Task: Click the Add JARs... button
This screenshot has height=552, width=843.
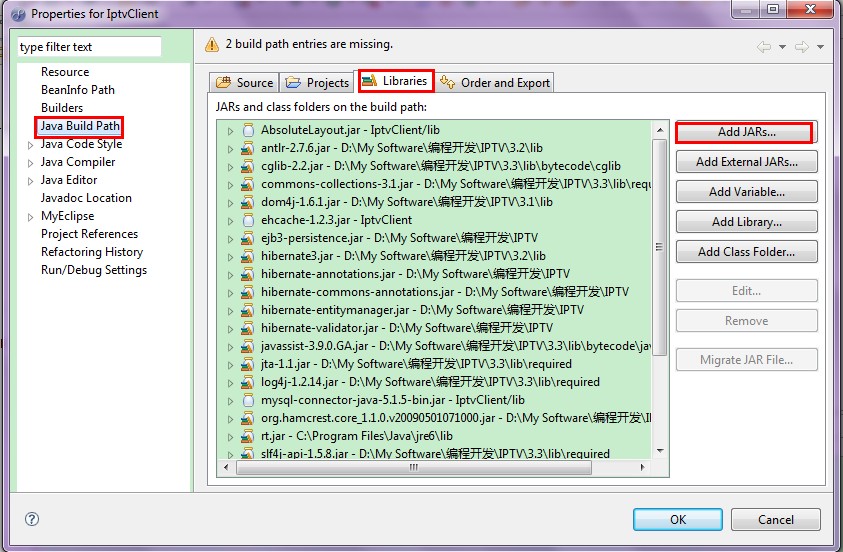Action: click(x=746, y=132)
